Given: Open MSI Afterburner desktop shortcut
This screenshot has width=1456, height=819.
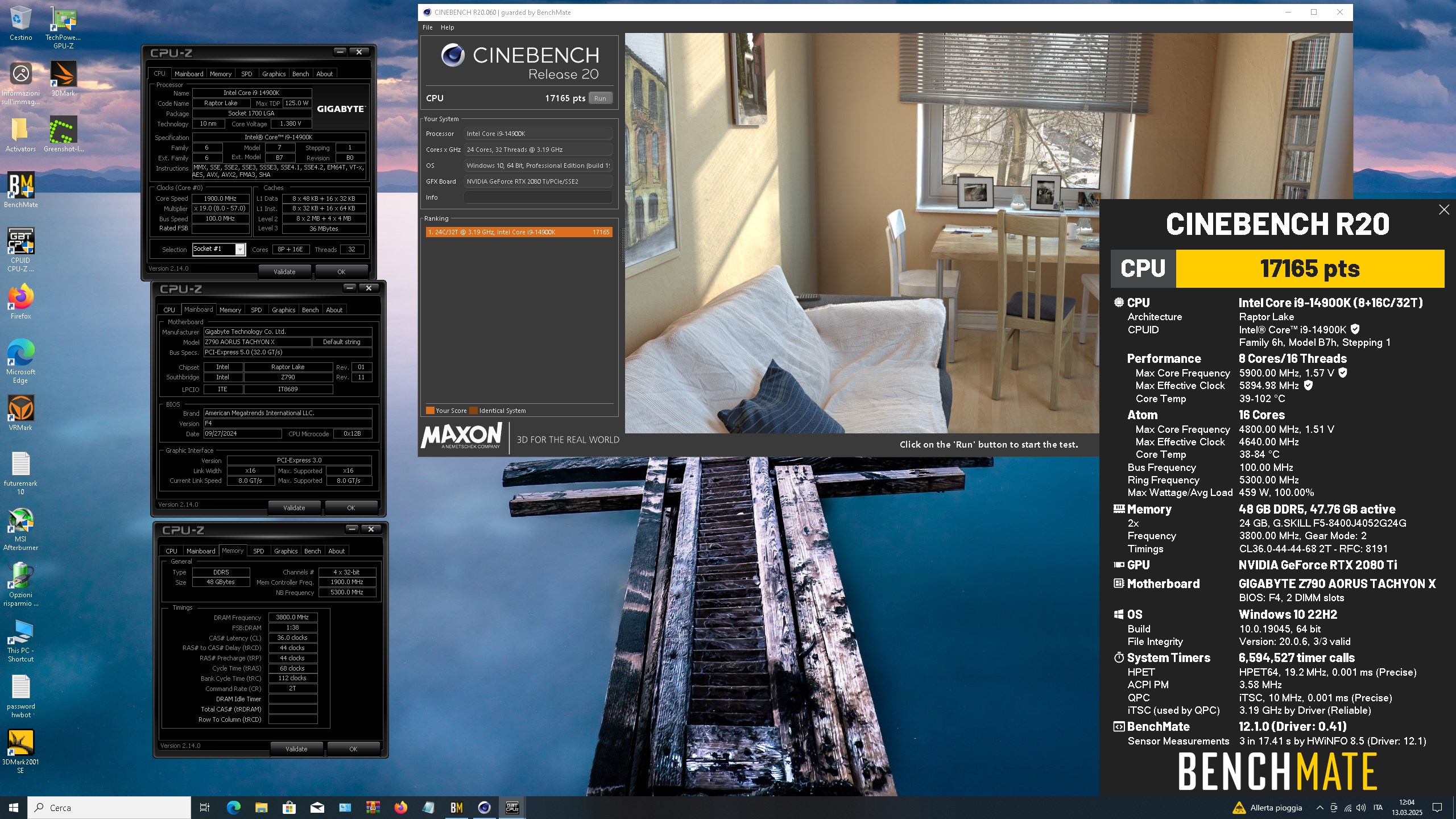Looking at the screenshot, I should pos(20,528).
